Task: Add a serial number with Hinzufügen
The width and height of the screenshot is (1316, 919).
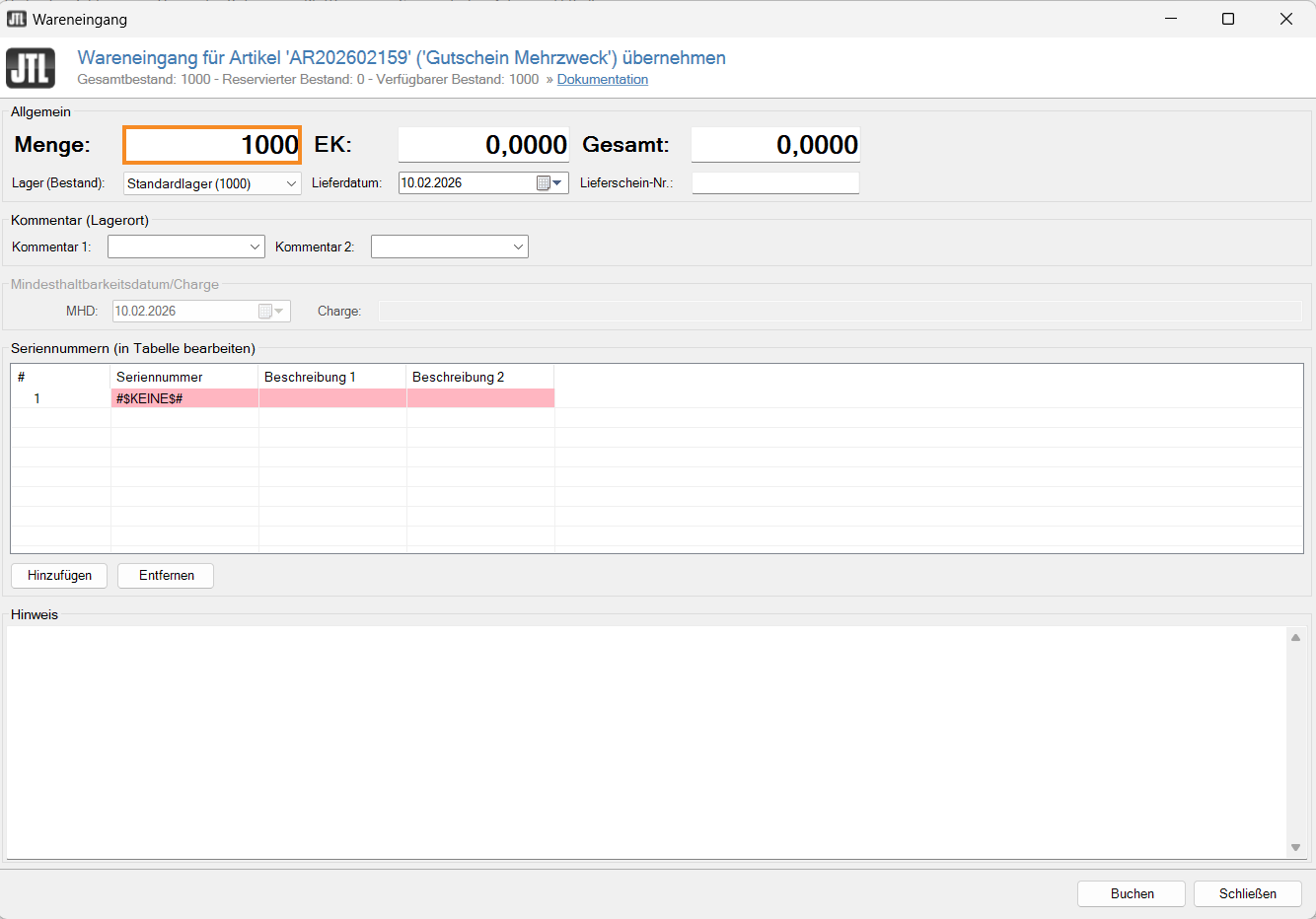Action: [x=59, y=575]
